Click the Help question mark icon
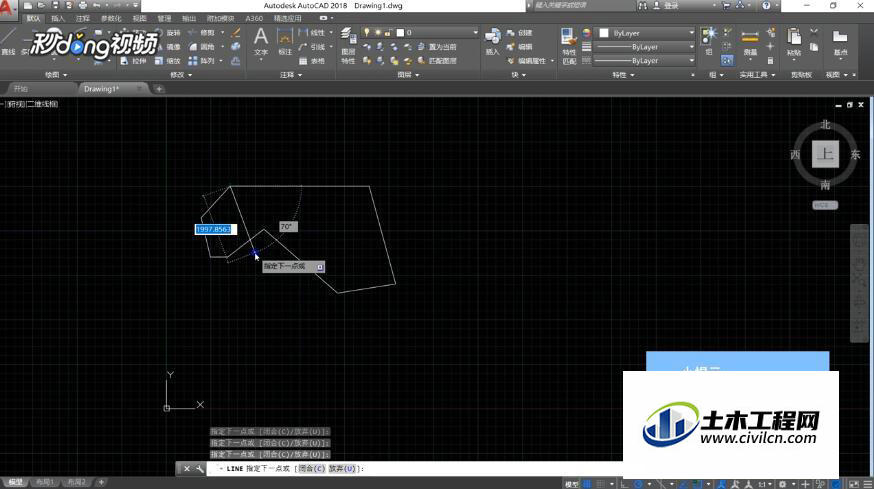The image size is (874, 489). pos(766,6)
